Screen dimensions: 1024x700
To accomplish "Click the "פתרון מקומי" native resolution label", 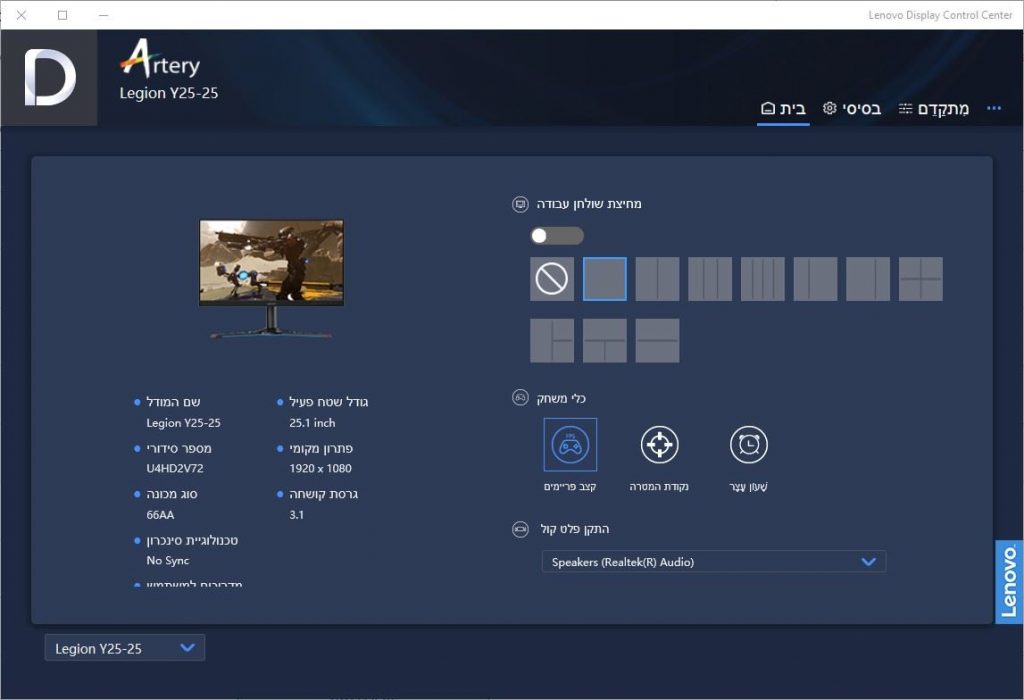I will (321, 449).
